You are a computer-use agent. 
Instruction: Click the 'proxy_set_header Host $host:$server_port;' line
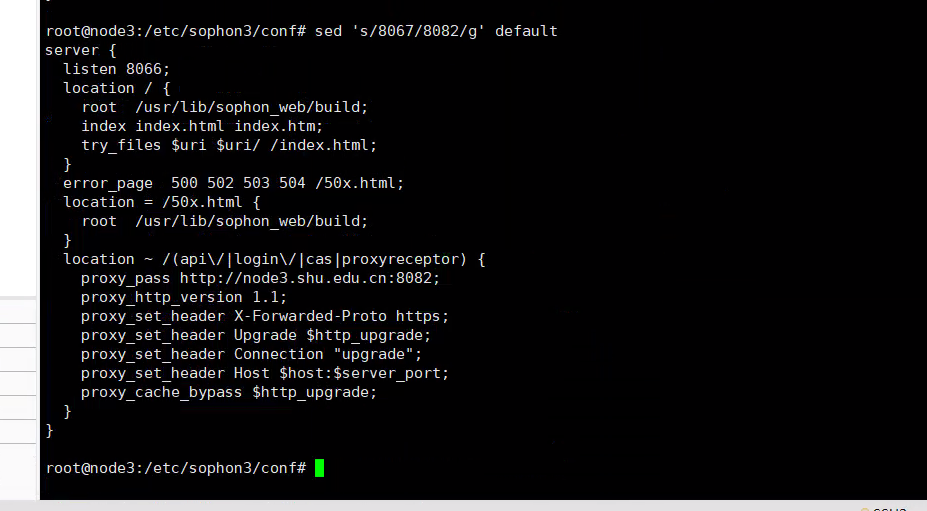265,373
